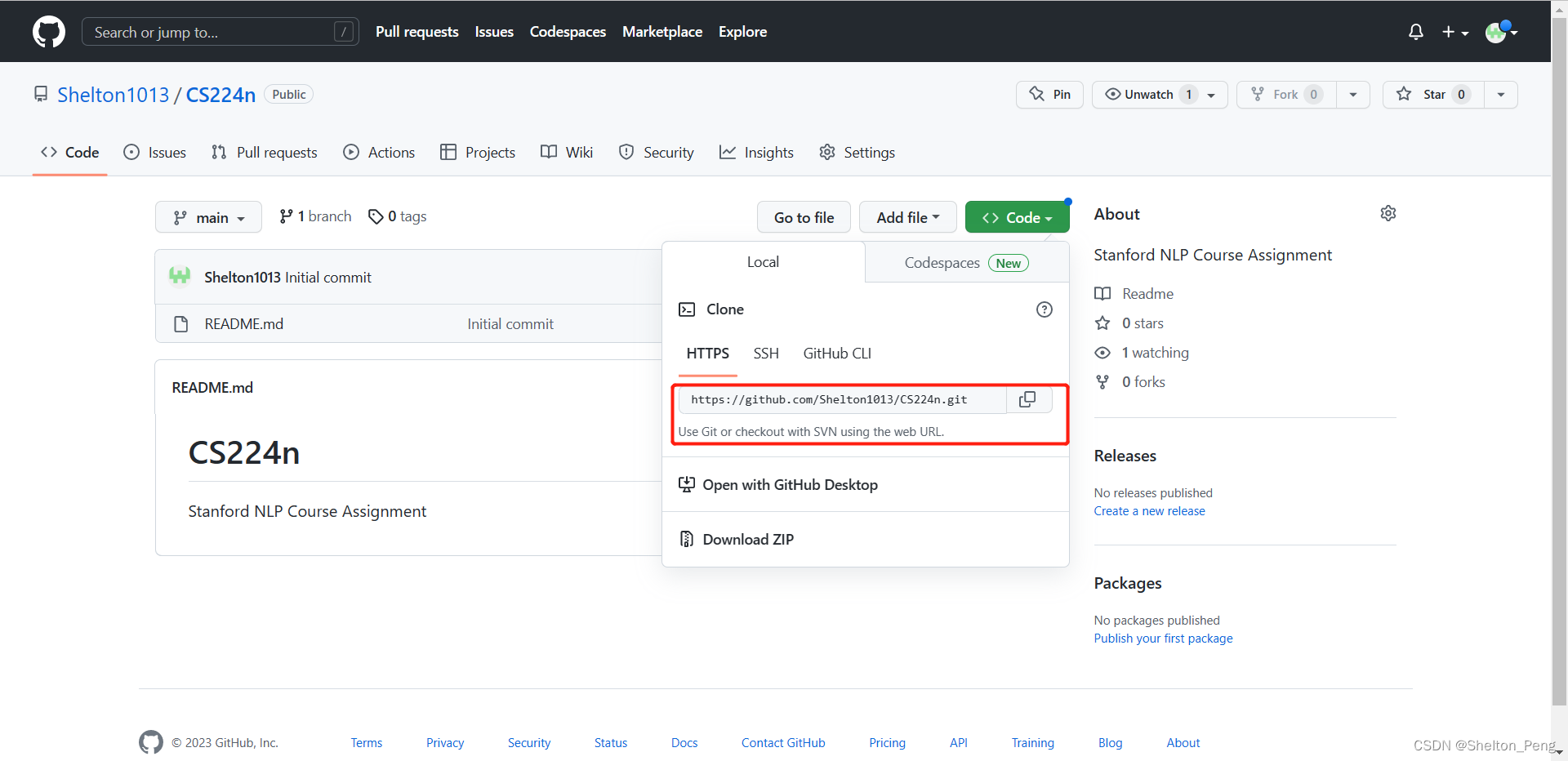1568x761 pixels.
Task: Pin this repository
Action: (x=1049, y=95)
